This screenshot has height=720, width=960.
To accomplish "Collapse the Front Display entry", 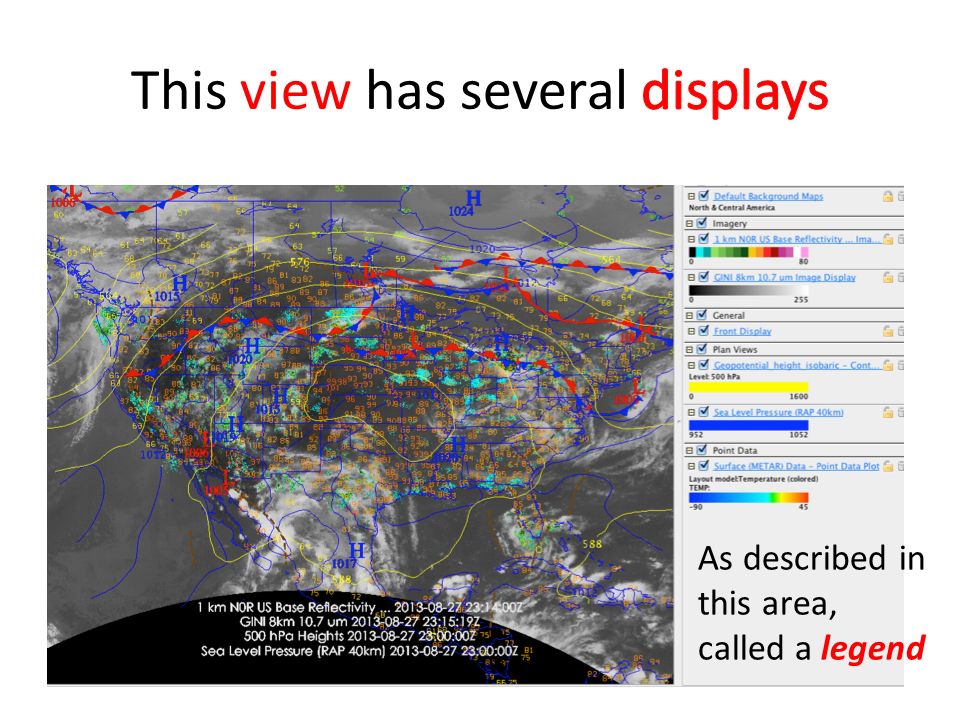I will [691, 332].
